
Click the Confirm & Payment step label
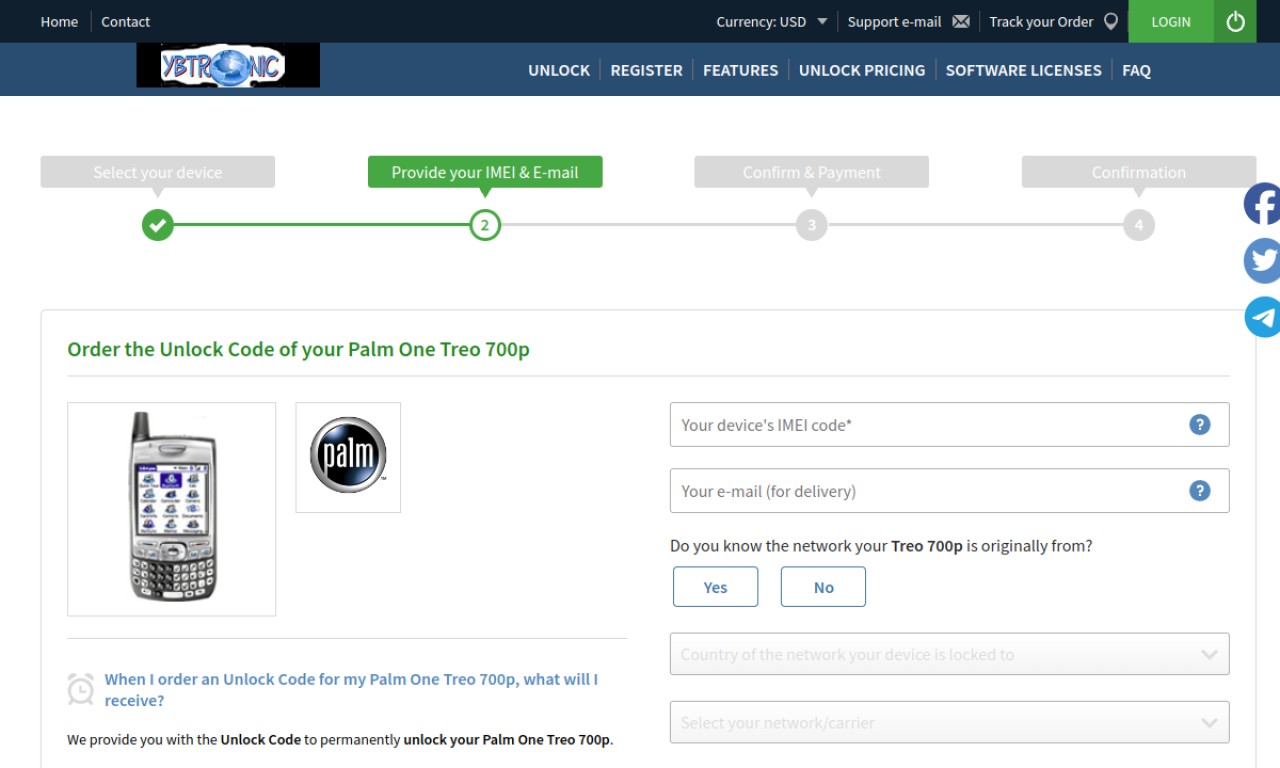click(x=812, y=172)
